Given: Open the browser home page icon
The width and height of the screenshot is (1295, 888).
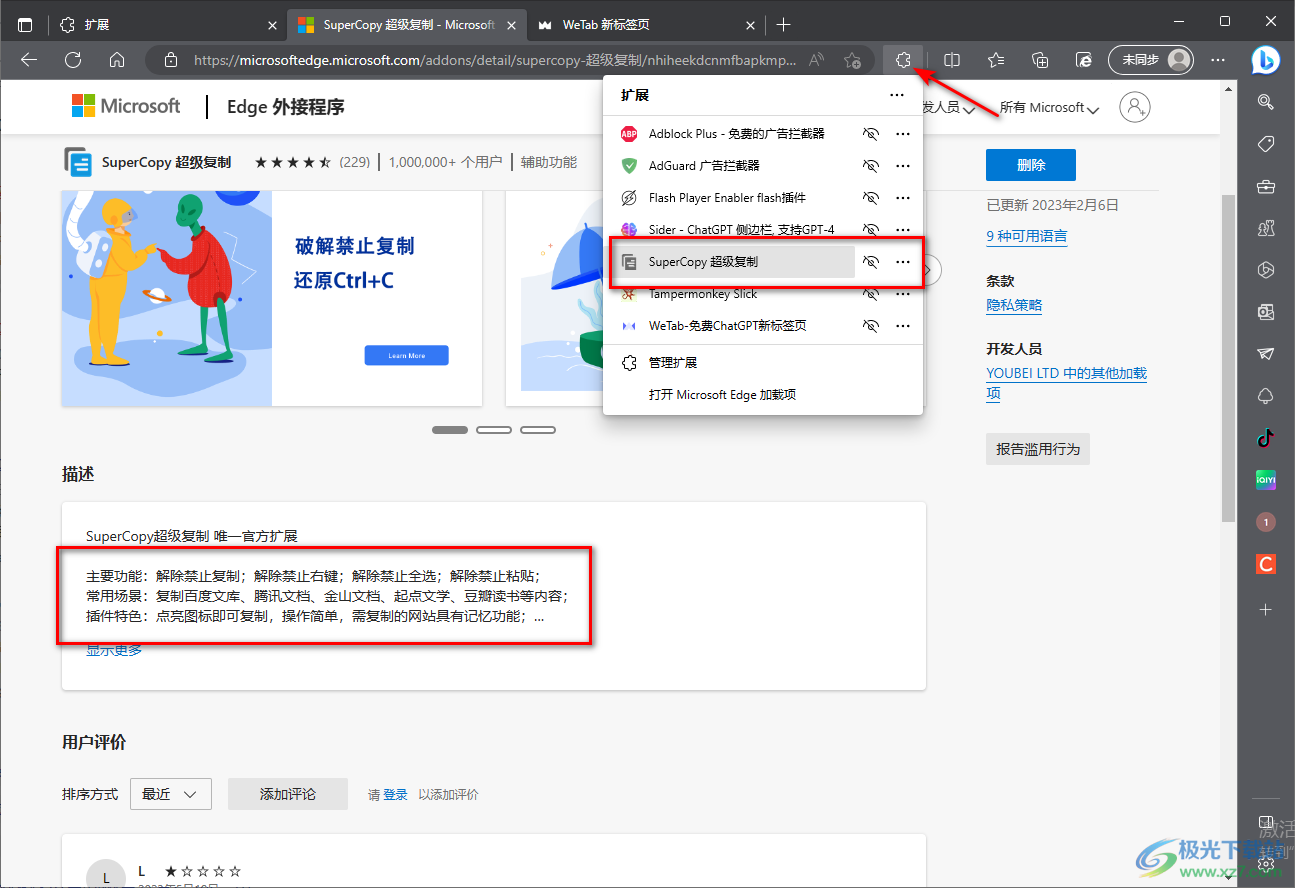Looking at the screenshot, I should point(117,60).
